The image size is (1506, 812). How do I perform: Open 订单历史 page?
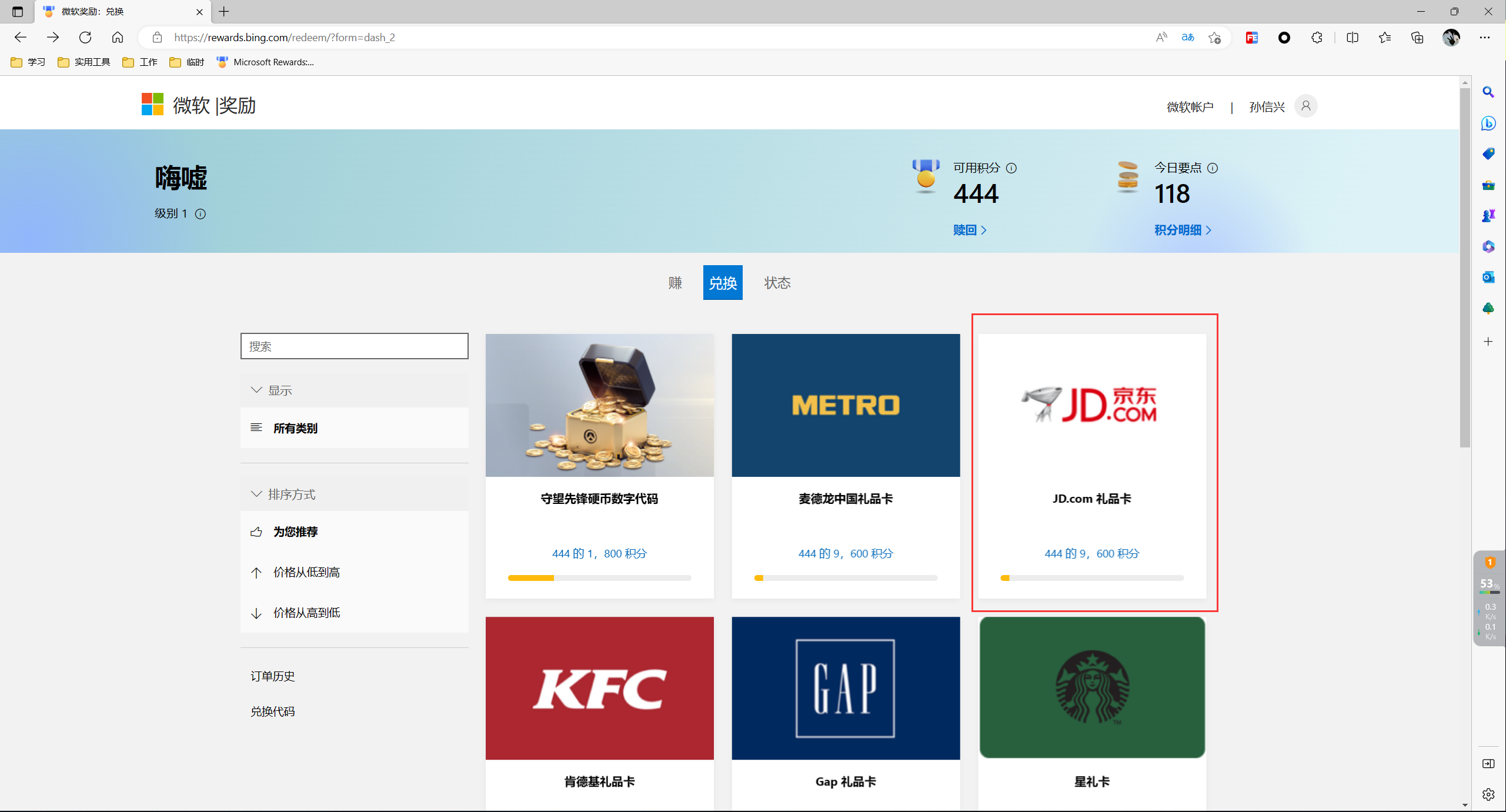pyautogui.click(x=273, y=676)
